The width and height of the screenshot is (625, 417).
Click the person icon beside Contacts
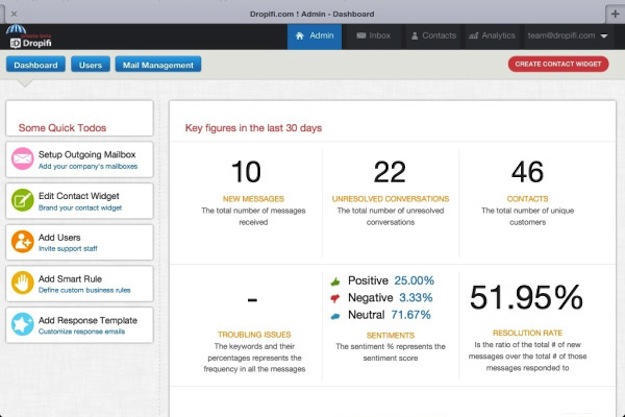pyautogui.click(x=415, y=36)
